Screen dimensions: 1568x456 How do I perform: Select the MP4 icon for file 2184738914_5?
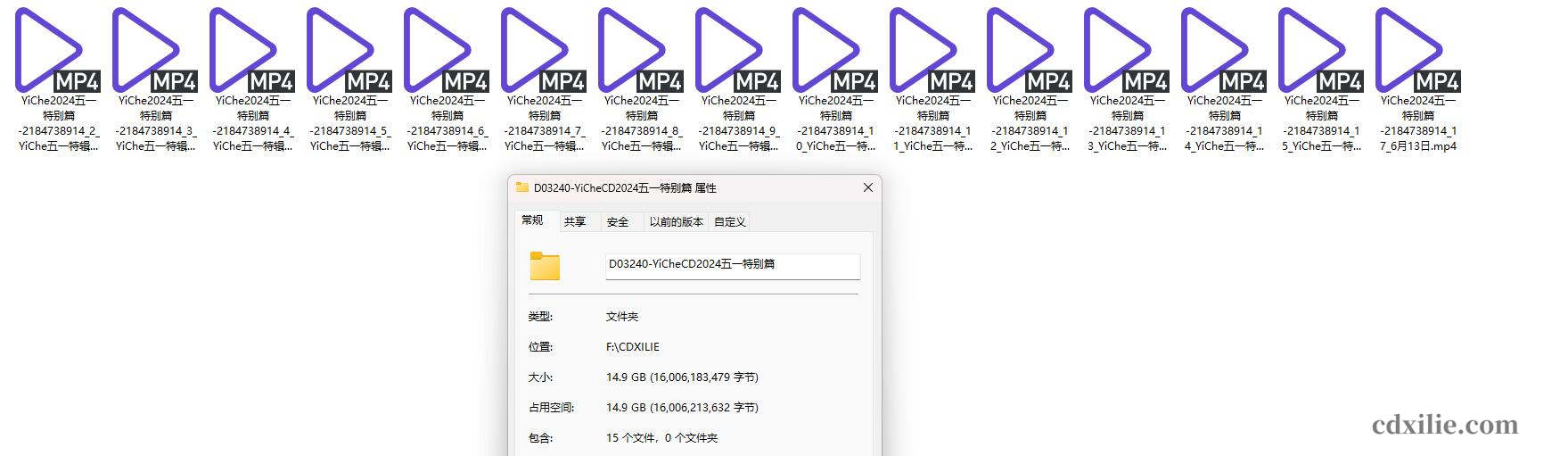[x=350, y=50]
